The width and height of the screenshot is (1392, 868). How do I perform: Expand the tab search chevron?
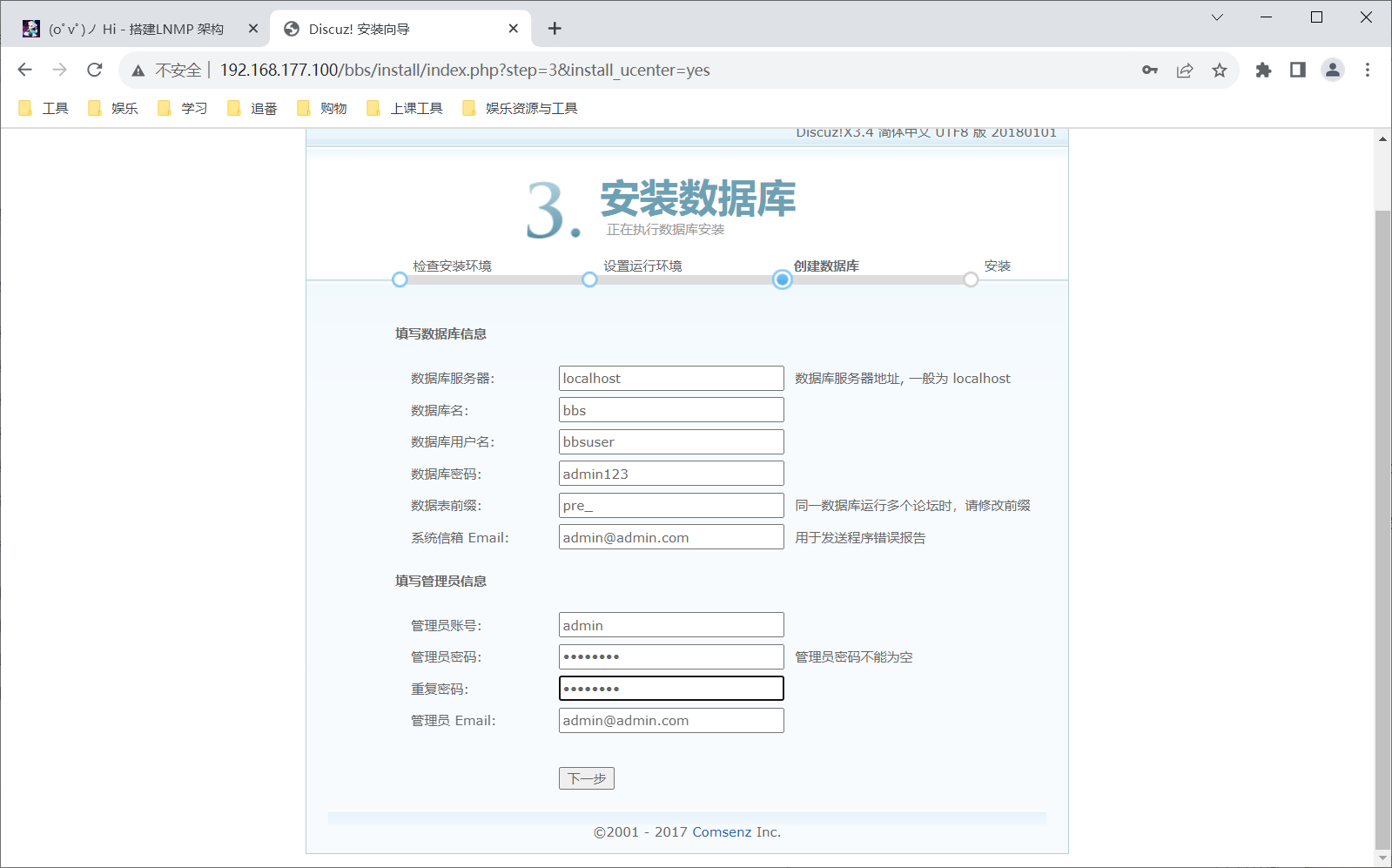[x=1217, y=17]
